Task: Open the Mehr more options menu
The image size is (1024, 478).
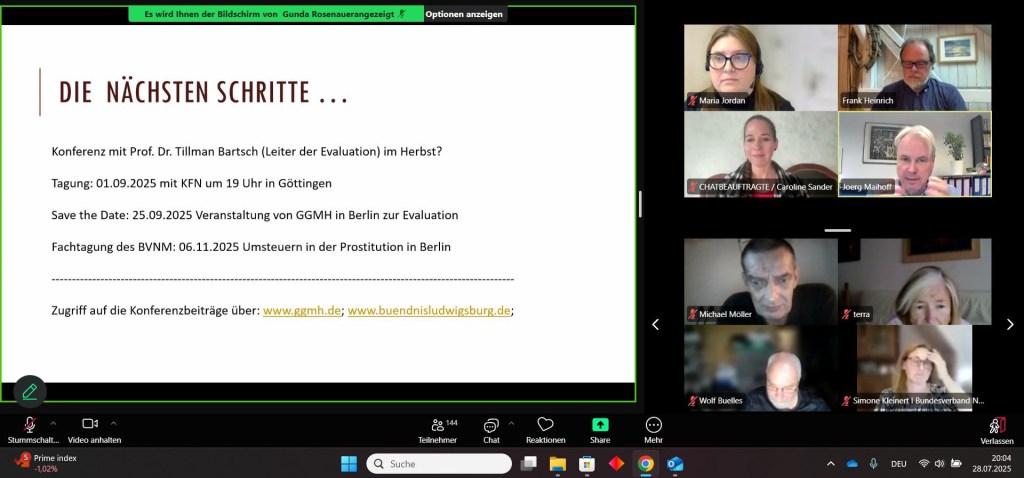Action: [653, 429]
